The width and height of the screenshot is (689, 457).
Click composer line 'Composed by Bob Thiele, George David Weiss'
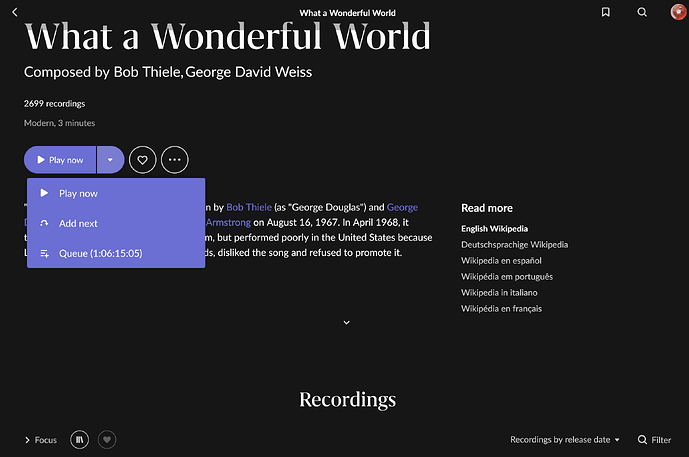click(168, 72)
